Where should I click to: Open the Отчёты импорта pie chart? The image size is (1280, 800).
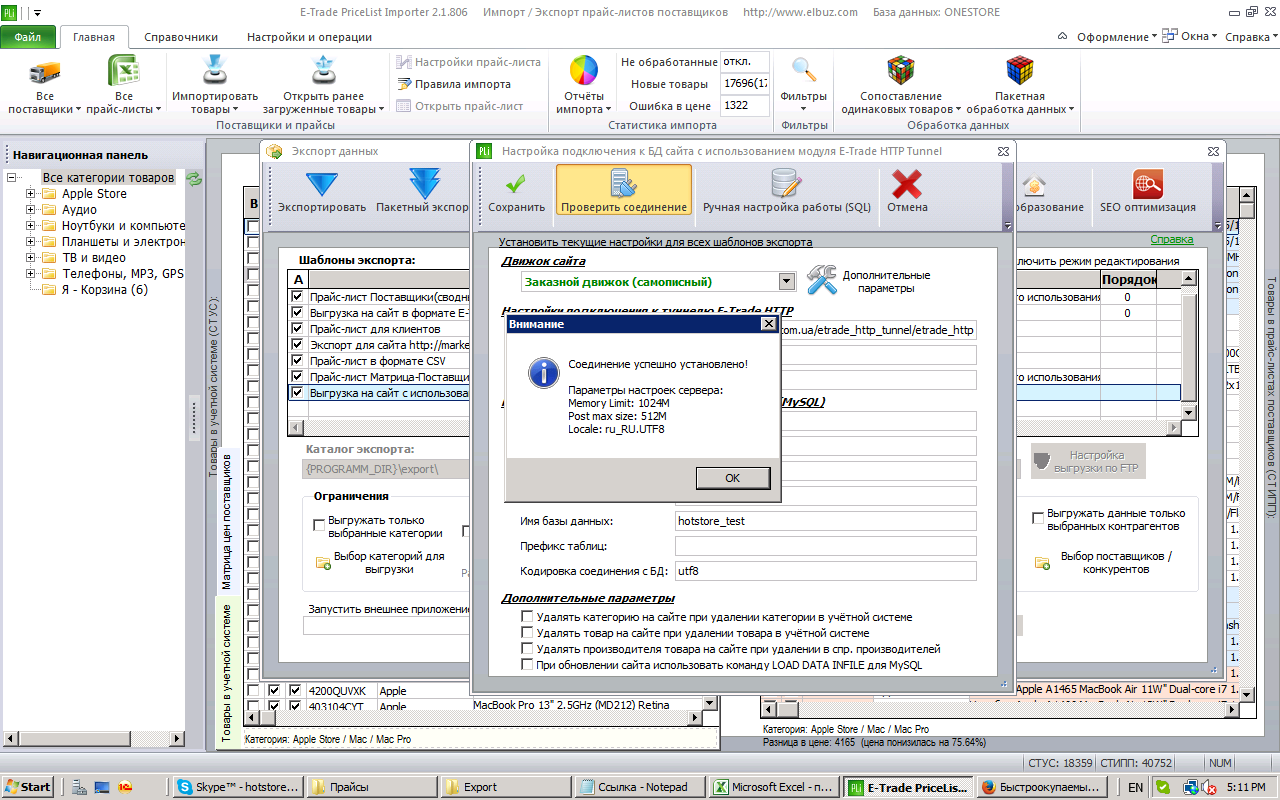tap(583, 71)
